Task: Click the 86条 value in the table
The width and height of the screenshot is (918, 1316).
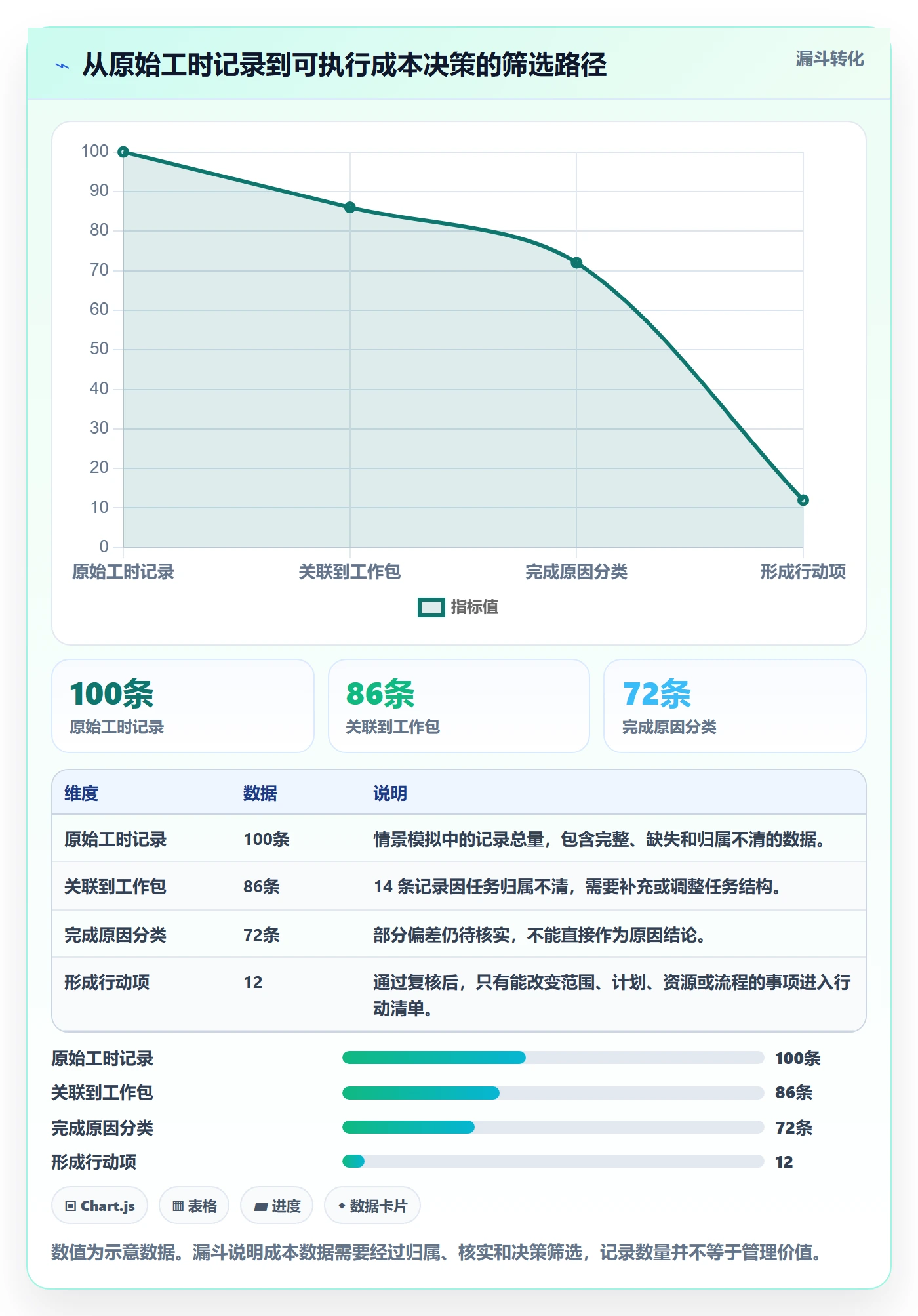Action: 262,887
